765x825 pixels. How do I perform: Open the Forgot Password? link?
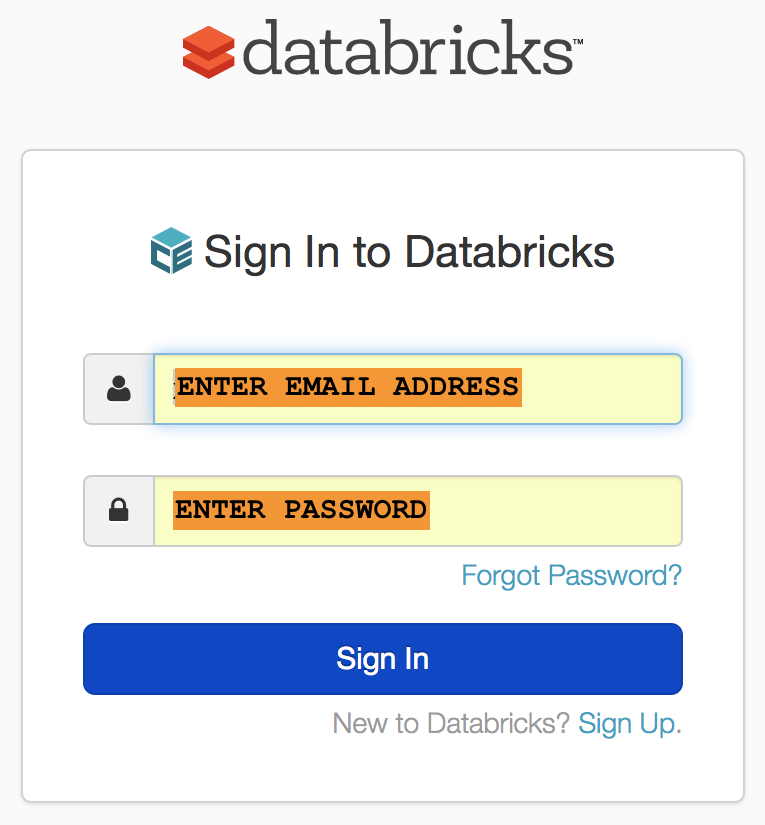pyautogui.click(x=571, y=575)
